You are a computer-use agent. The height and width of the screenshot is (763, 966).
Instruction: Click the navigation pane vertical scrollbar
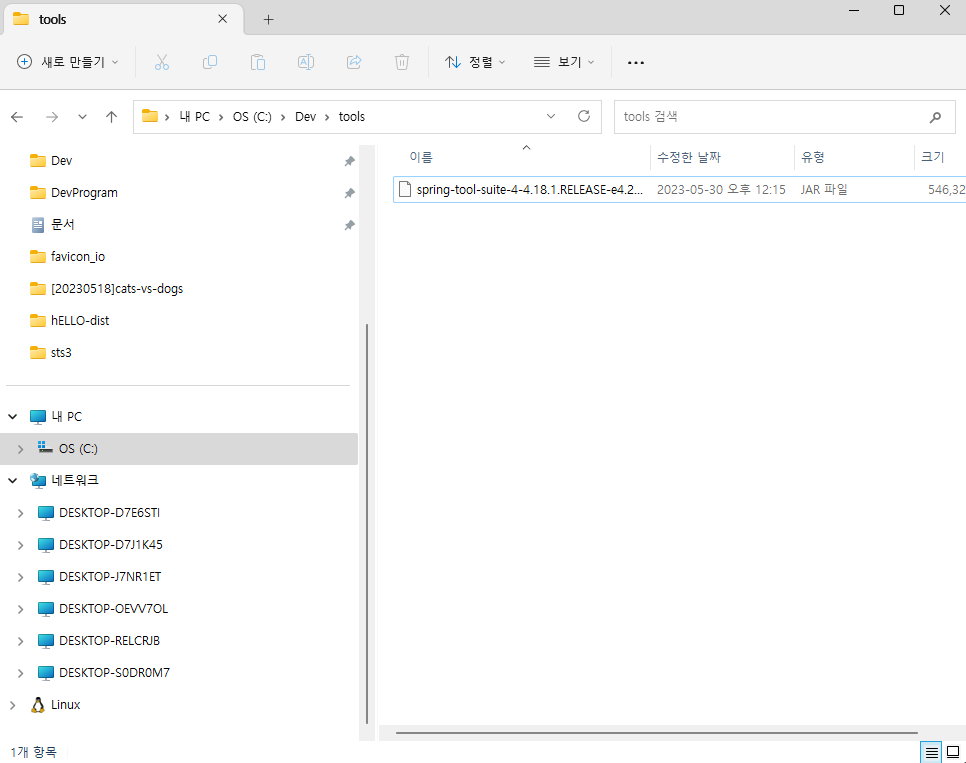pyautogui.click(x=367, y=524)
